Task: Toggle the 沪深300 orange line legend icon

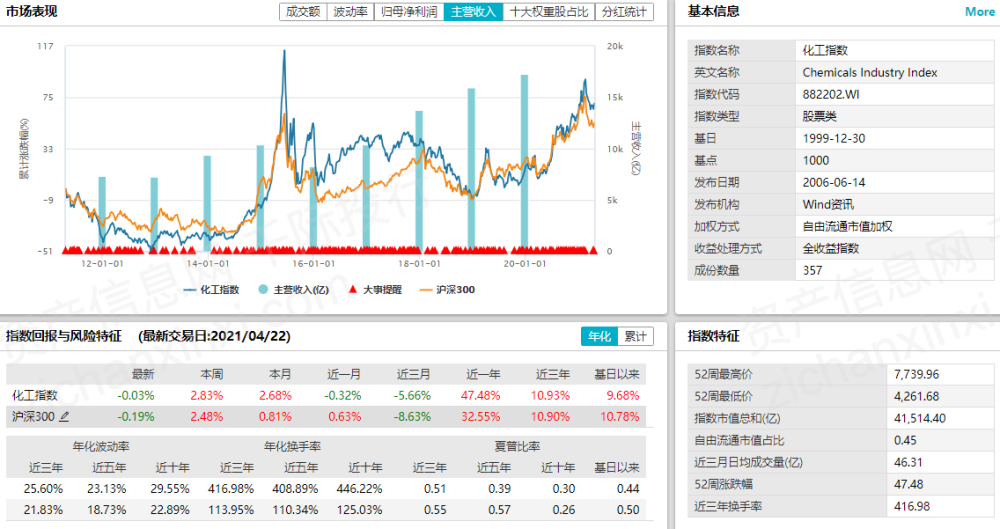Action: [426, 289]
